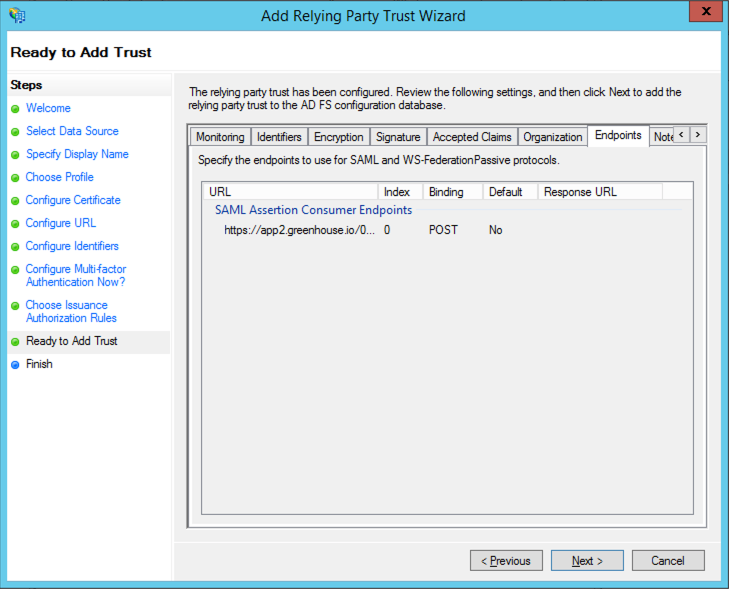Switch to the Identifiers tab
The height and width of the screenshot is (589, 729).
pos(279,137)
